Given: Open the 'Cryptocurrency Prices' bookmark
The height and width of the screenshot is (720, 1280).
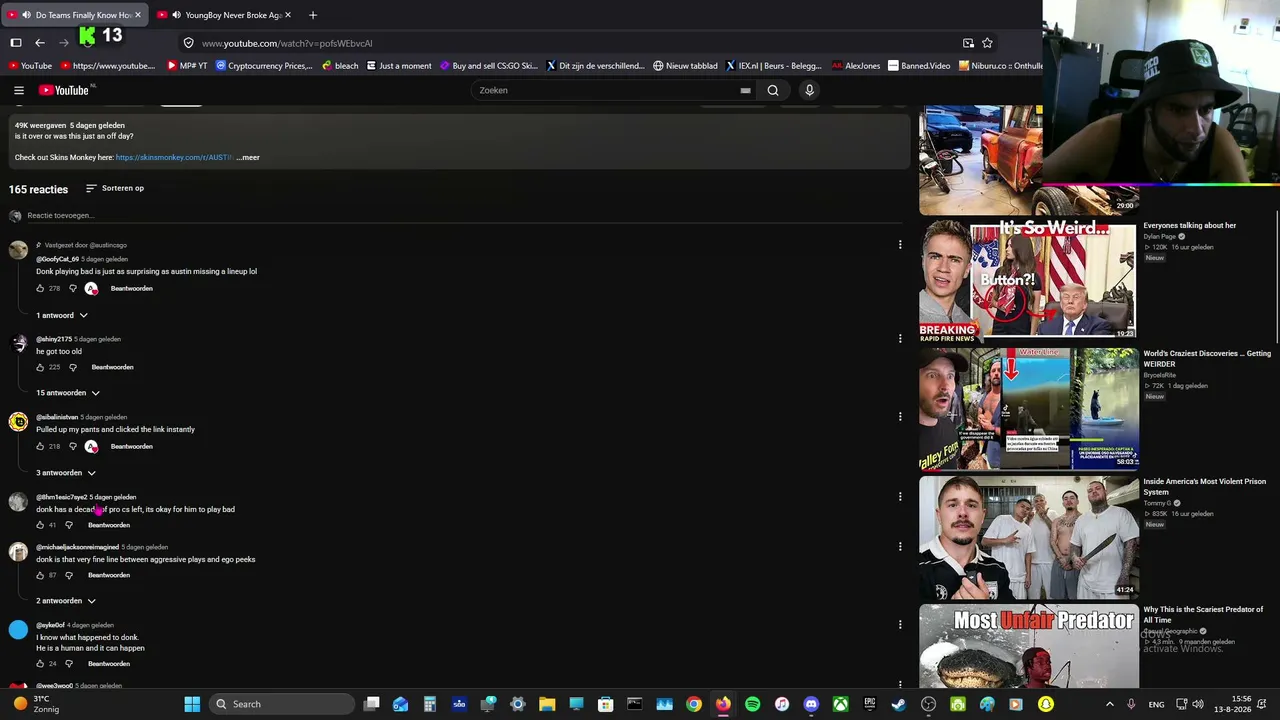Looking at the screenshot, I should coord(263,66).
